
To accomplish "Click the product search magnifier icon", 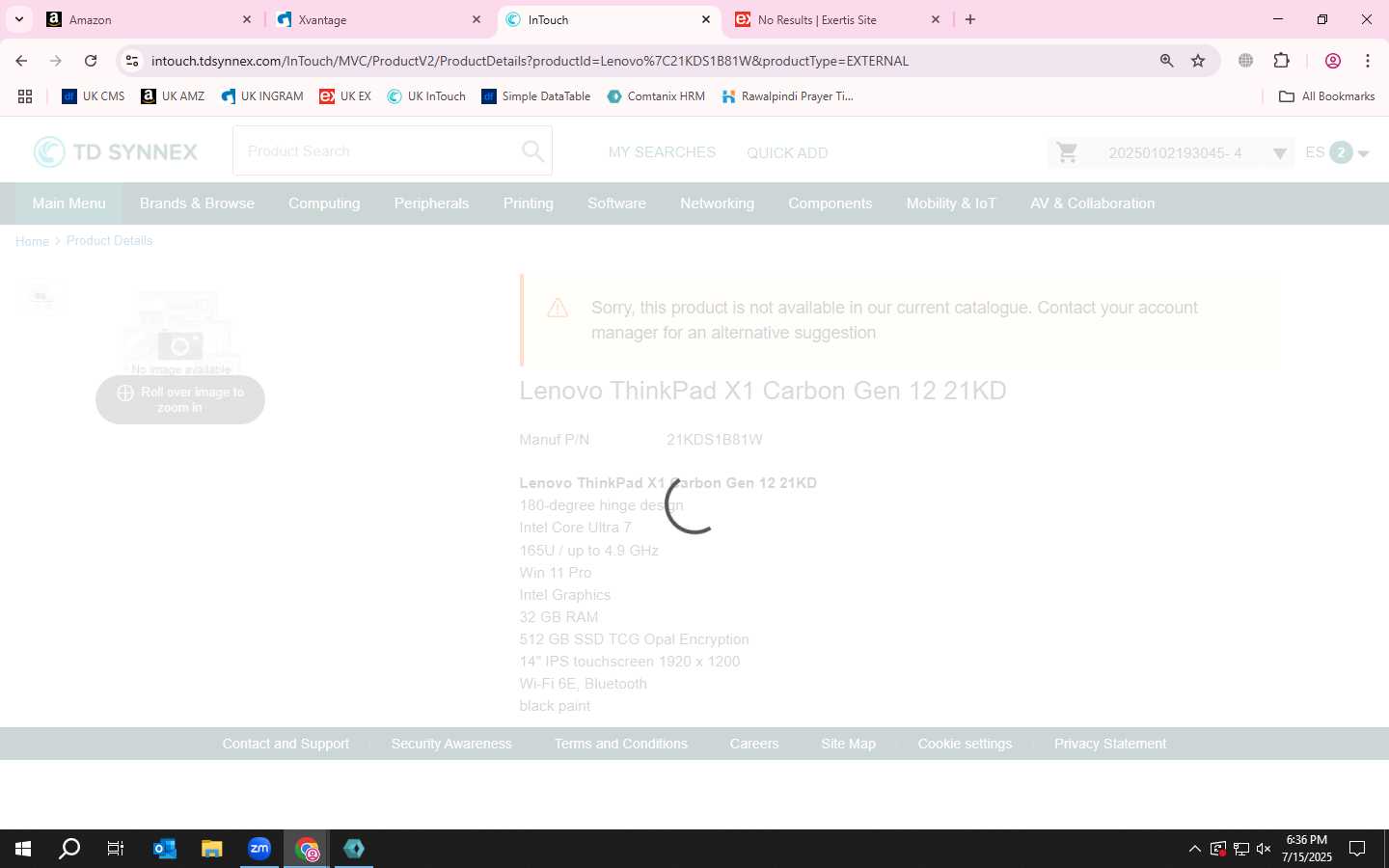I will 532,151.
